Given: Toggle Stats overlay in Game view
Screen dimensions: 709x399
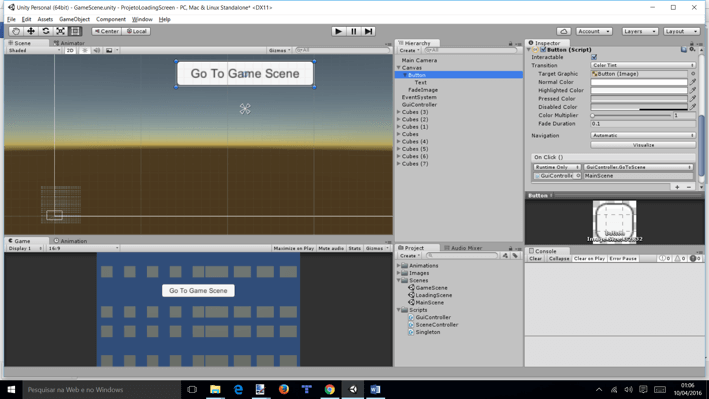Looking at the screenshot, I should pyautogui.click(x=354, y=248).
